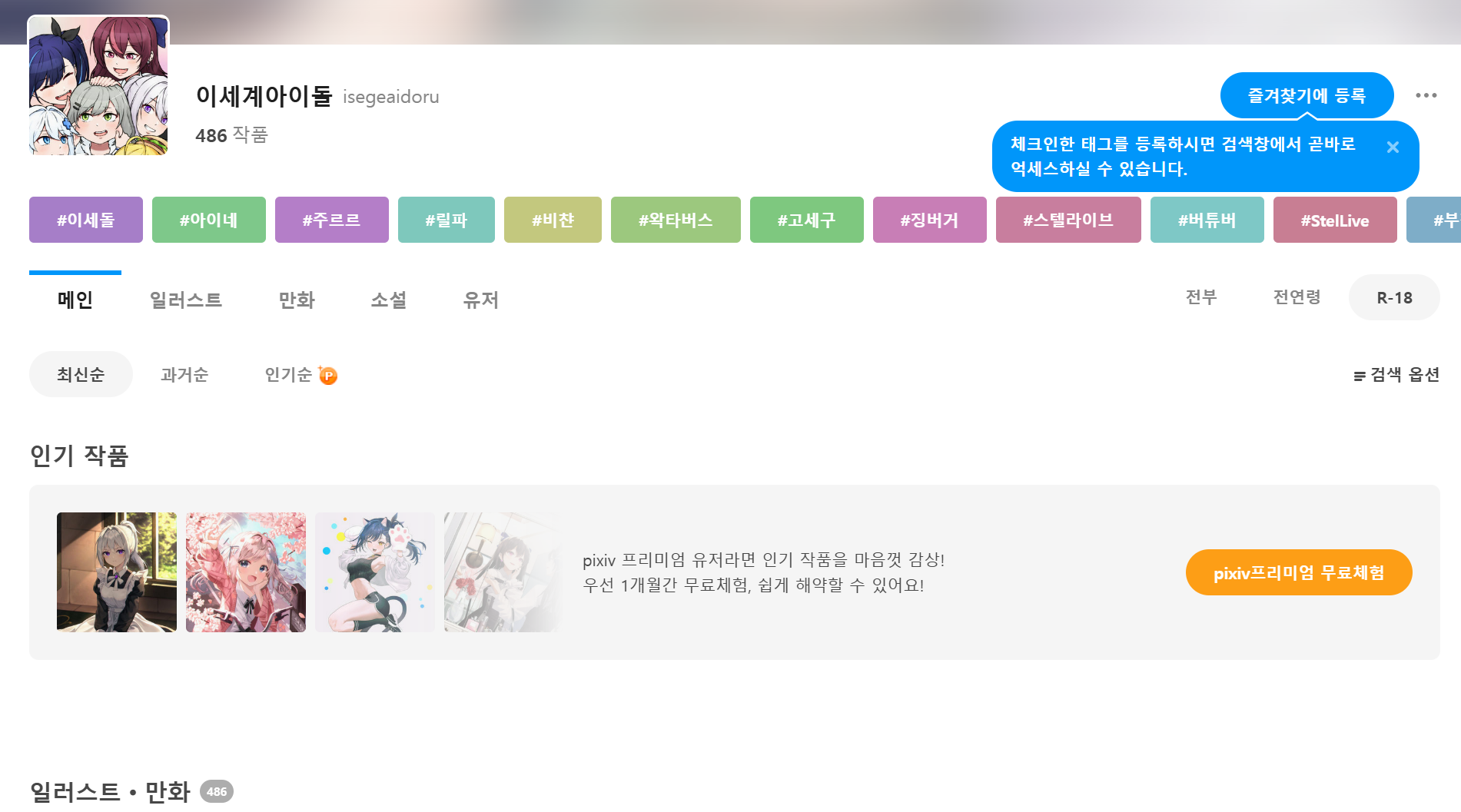Switch to the 일러스트 tab

(x=186, y=300)
